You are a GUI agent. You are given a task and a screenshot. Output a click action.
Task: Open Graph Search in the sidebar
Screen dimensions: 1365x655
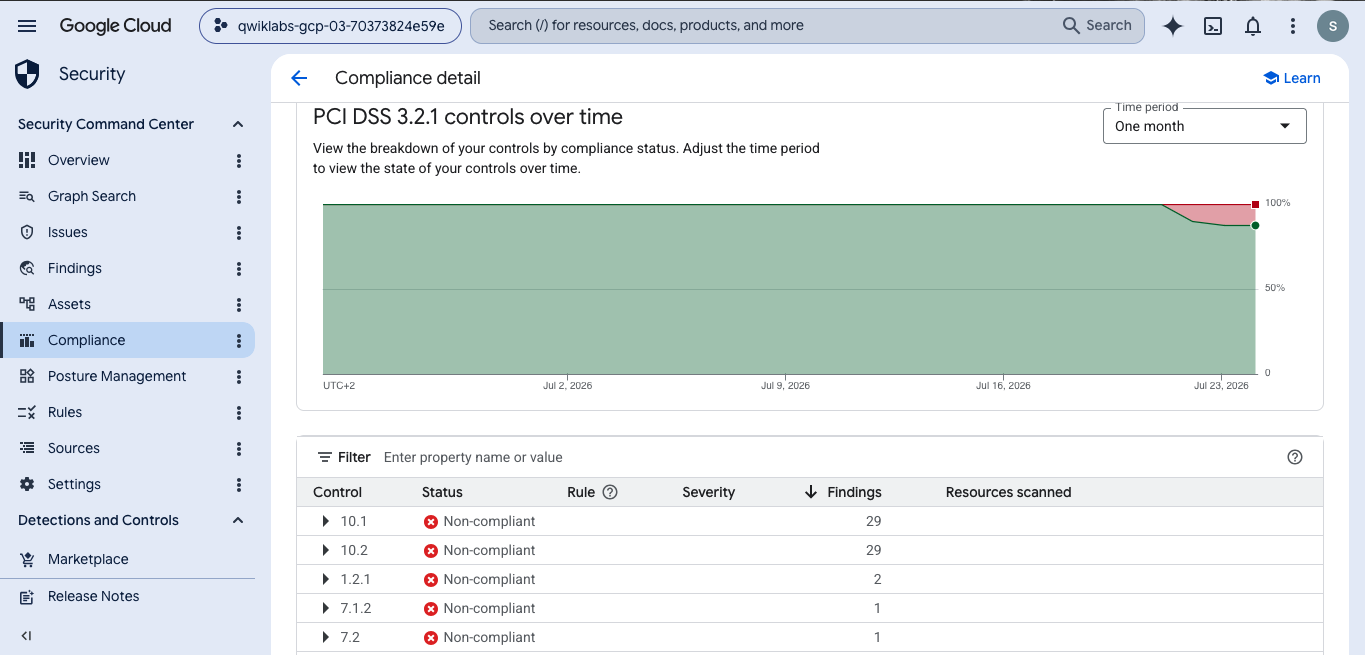click(92, 196)
